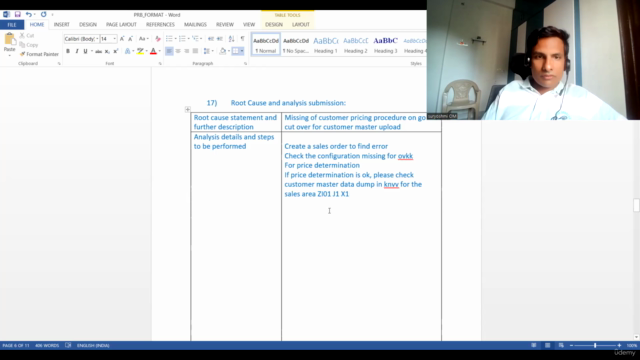This screenshot has width=640, height=360.
Task: Switch to REFERENCES tab
Action: (x=160, y=25)
